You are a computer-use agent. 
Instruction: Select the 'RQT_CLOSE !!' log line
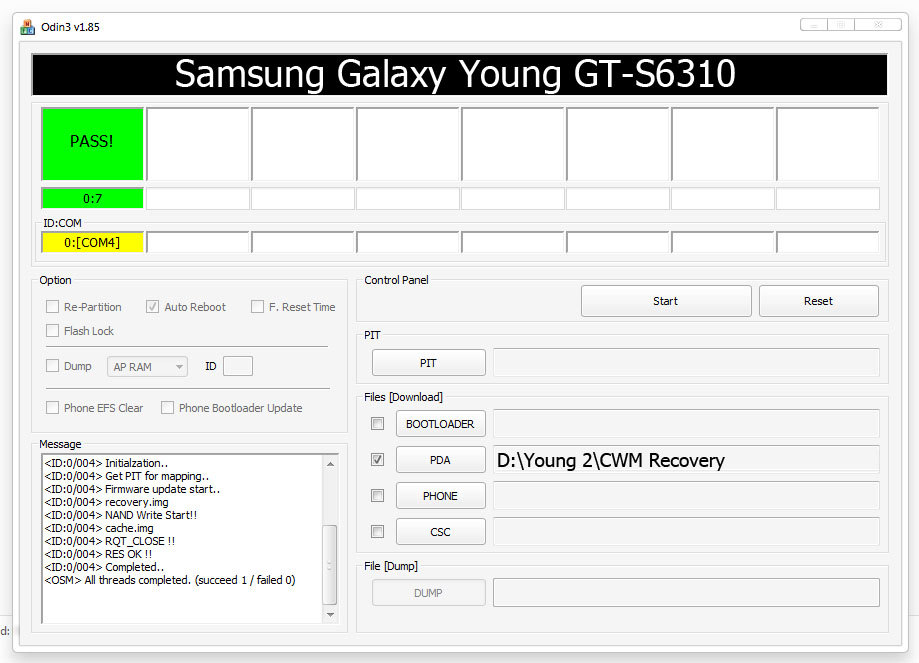(x=110, y=540)
